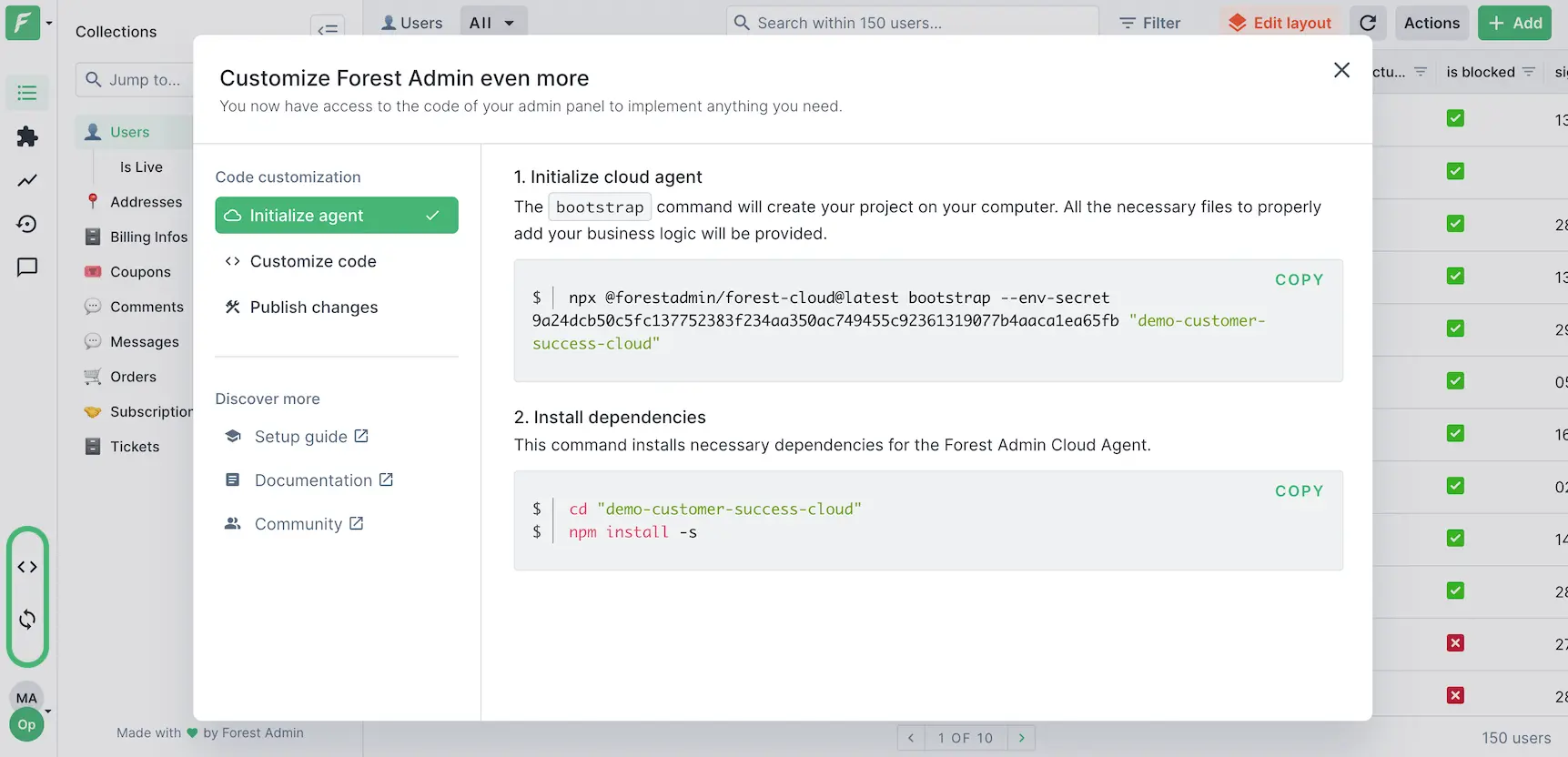The width and height of the screenshot is (1568, 757).
Task: Click the Jump to search field
Action: [x=135, y=80]
